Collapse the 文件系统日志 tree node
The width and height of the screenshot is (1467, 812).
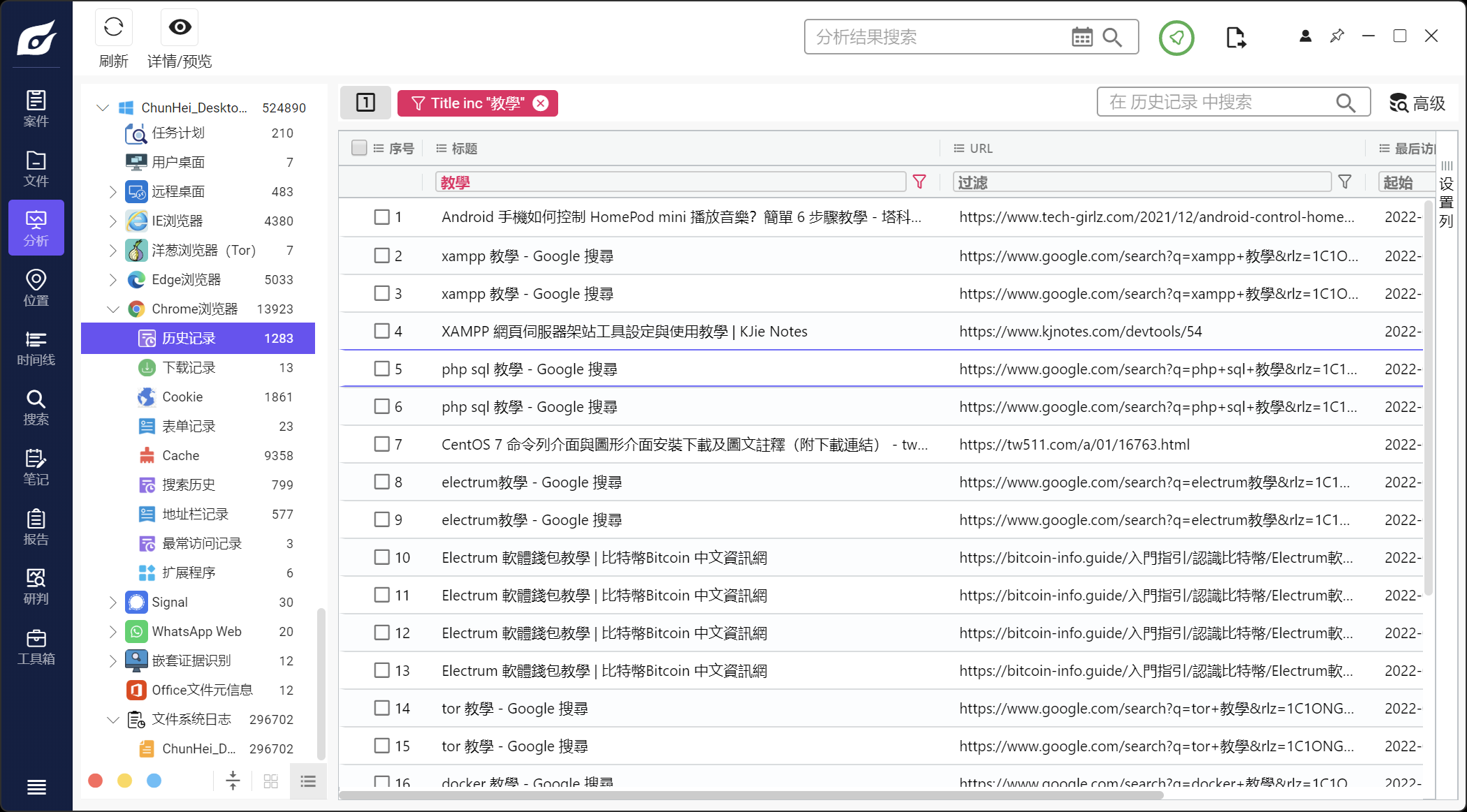[x=112, y=719]
